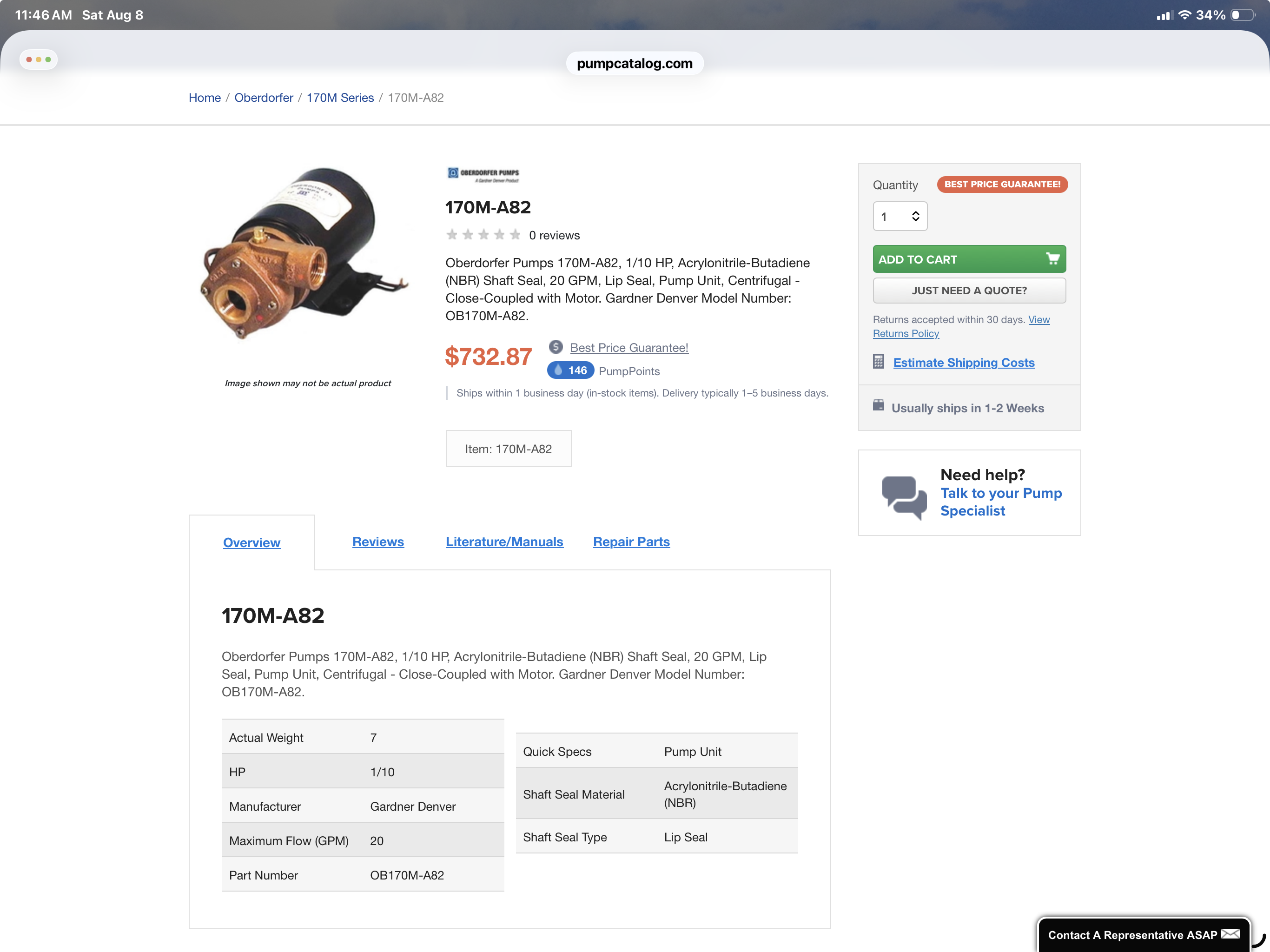Switch to the Repair Parts tab
The image size is (1270, 952).
click(x=631, y=542)
